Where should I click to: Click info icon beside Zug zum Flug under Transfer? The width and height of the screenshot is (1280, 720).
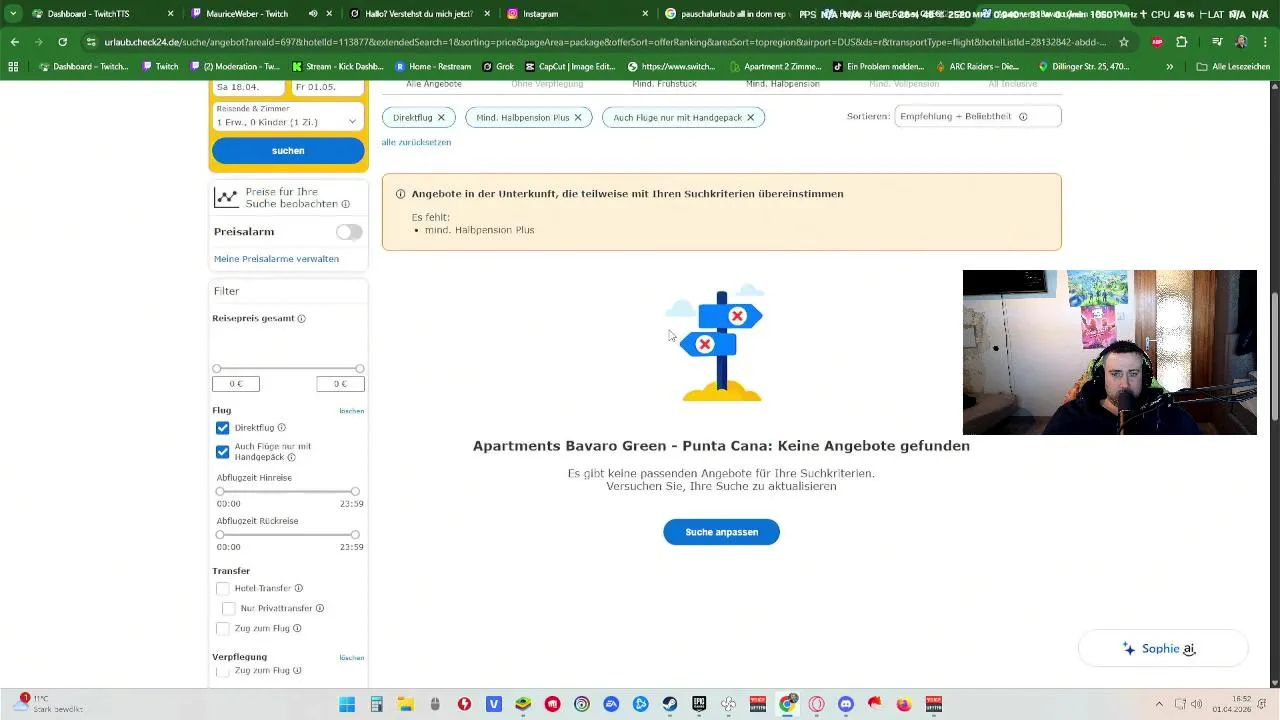coord(297,628)
